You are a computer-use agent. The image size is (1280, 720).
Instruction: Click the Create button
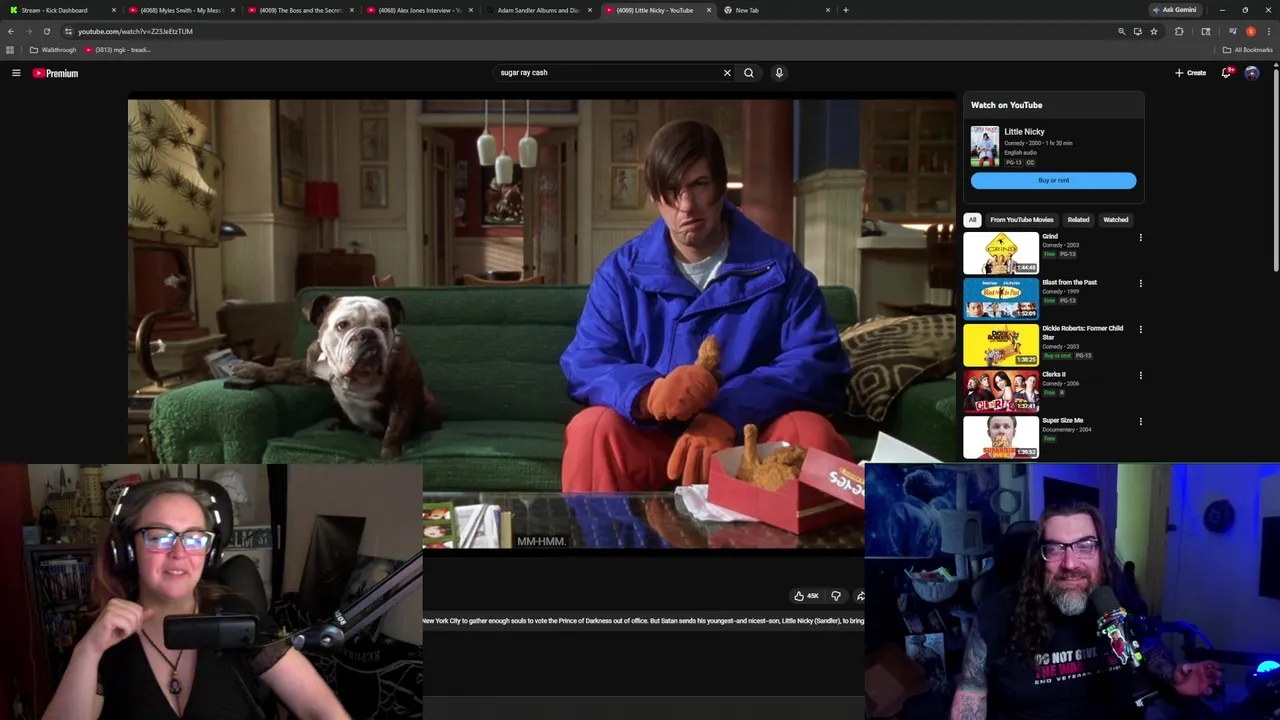tap(1191, 73)
